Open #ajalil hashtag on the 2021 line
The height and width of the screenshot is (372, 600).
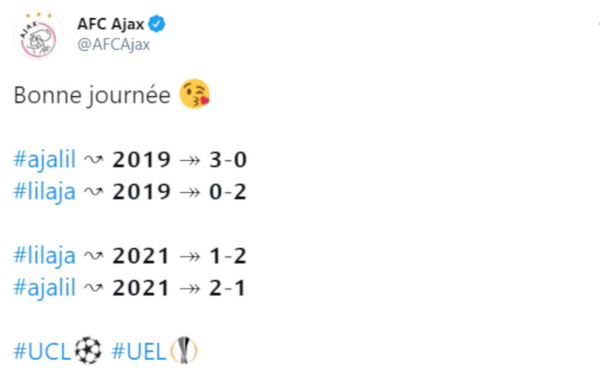click(44, 288)
